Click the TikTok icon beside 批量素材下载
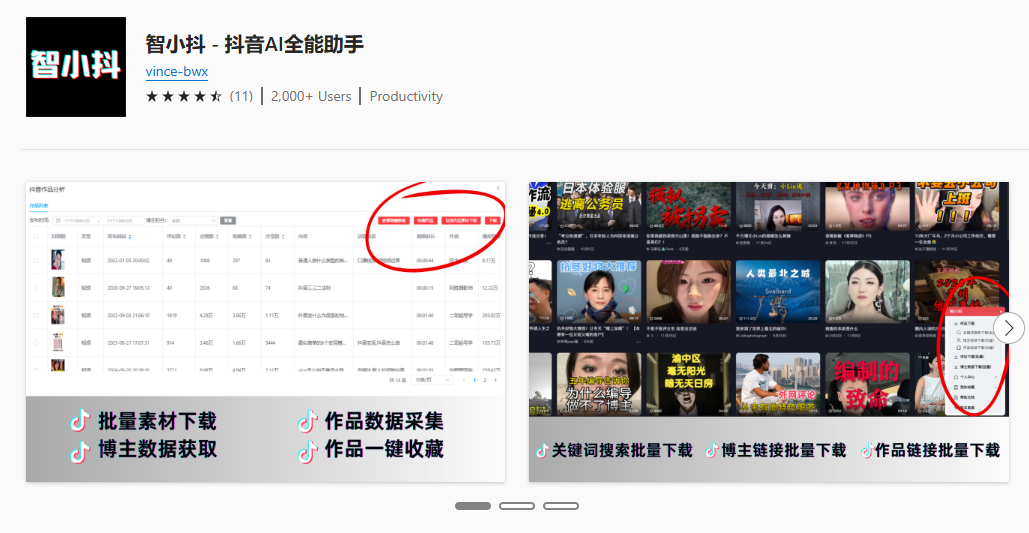The width and height of the screenshot is (1029, 533). tap(79, 421)
